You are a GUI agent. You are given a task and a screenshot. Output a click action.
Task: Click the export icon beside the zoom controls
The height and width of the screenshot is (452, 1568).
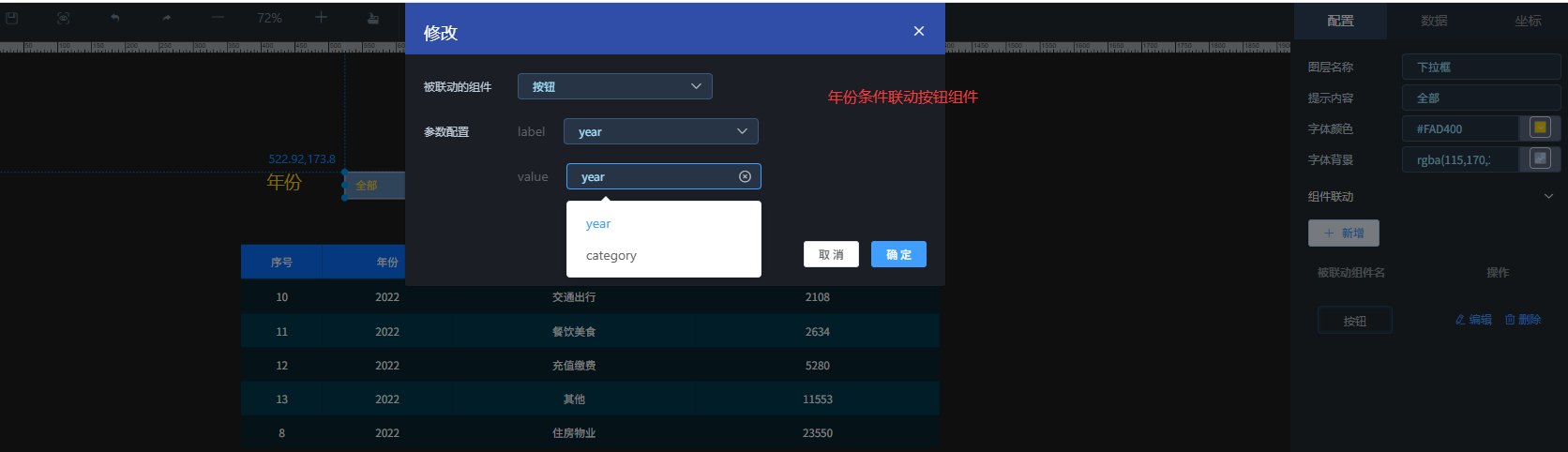coord(373,18)
